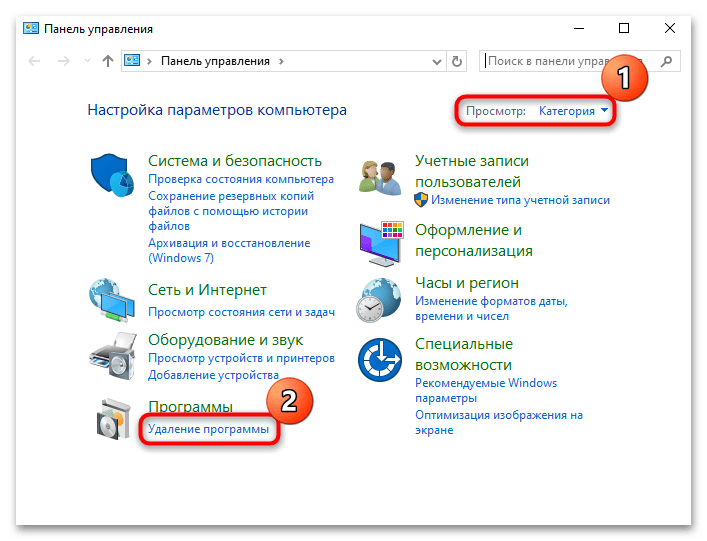Refresh the Control Panel view

pos(457,61)
